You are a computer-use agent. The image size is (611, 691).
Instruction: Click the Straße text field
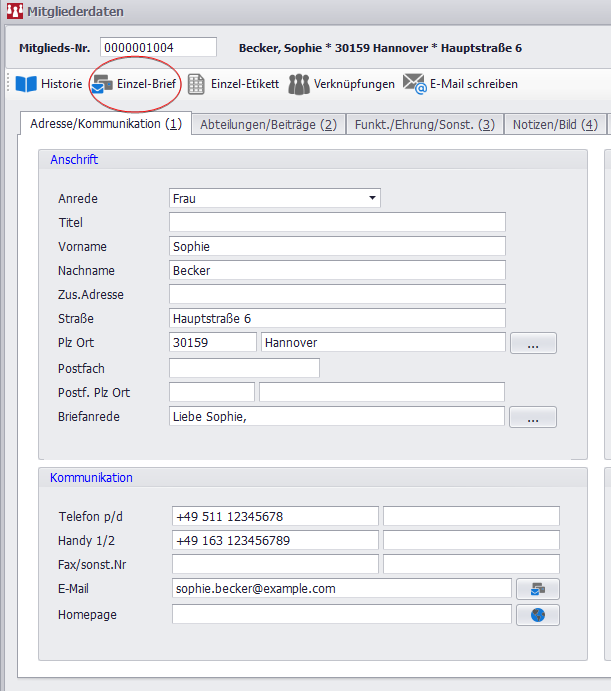pyautogui.click(x=337, y=318)
